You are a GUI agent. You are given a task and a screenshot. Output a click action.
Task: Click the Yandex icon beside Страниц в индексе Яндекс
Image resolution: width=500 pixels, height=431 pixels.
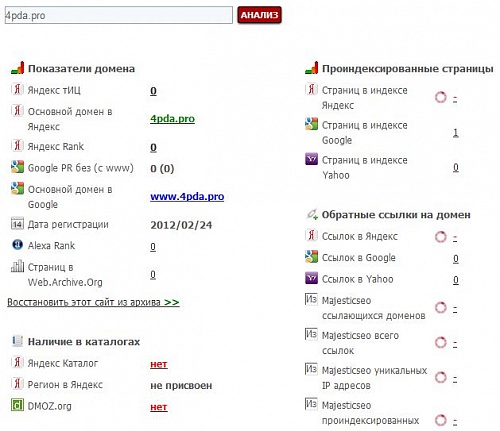[311, 89]
